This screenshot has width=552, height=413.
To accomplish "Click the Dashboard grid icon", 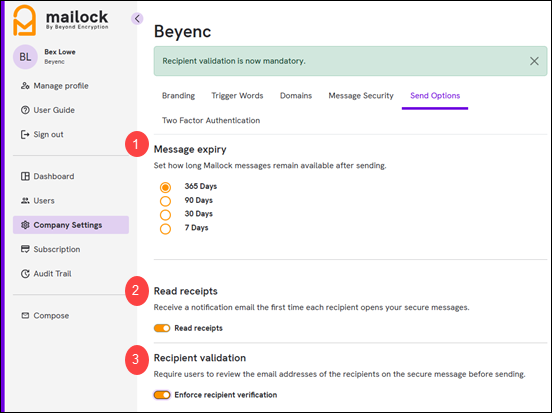I will coord(25,176).
